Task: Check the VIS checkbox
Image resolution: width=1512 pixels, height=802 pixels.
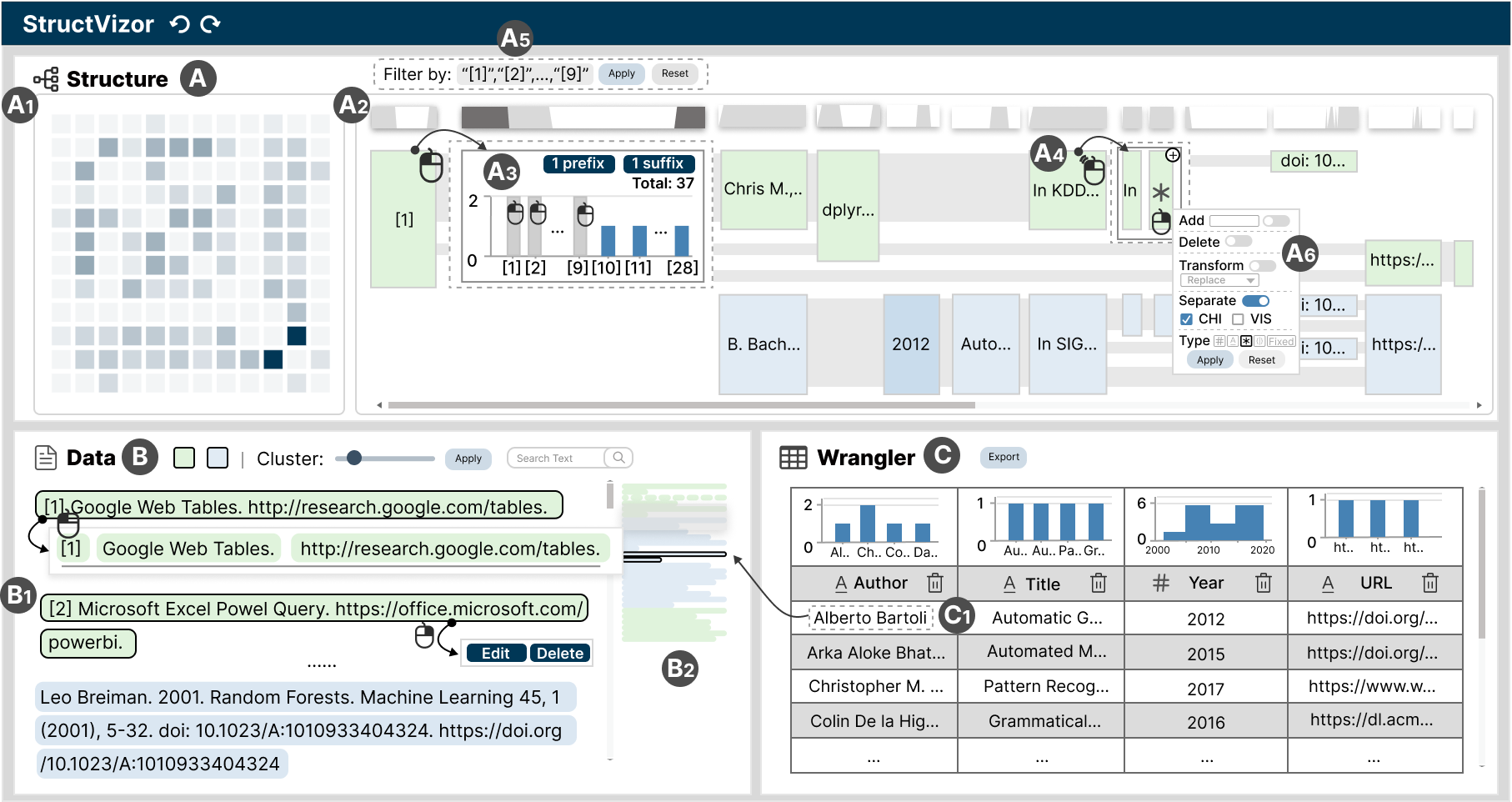Action: click(x=1238, y=319)
